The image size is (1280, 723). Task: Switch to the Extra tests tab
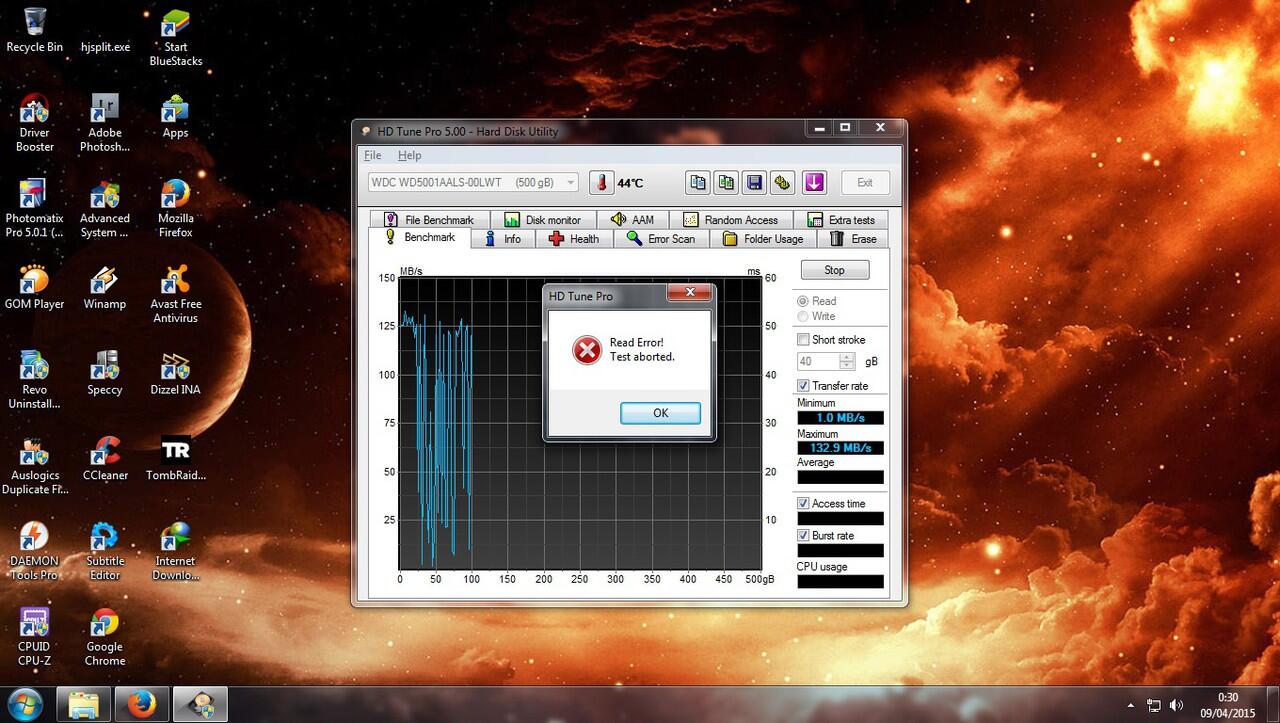point(840,220)
